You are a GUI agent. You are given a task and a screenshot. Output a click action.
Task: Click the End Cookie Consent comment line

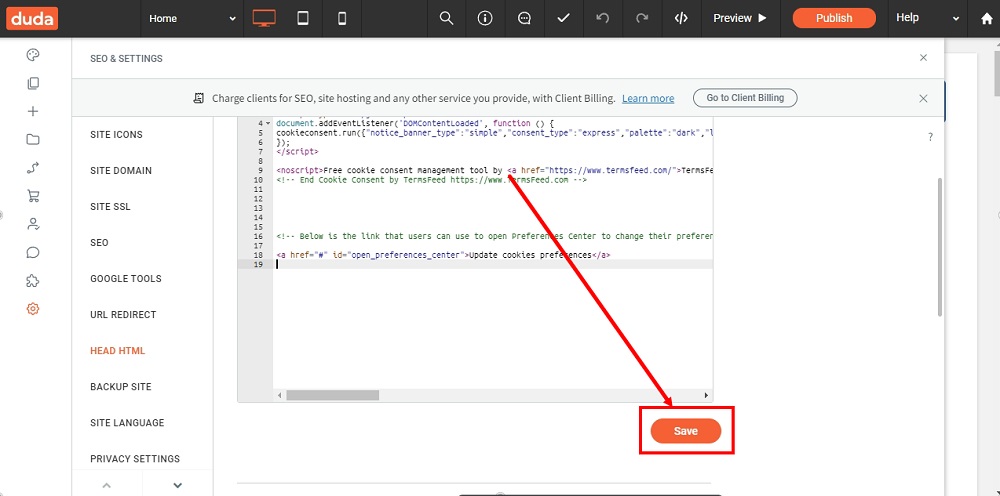point(431,180)
